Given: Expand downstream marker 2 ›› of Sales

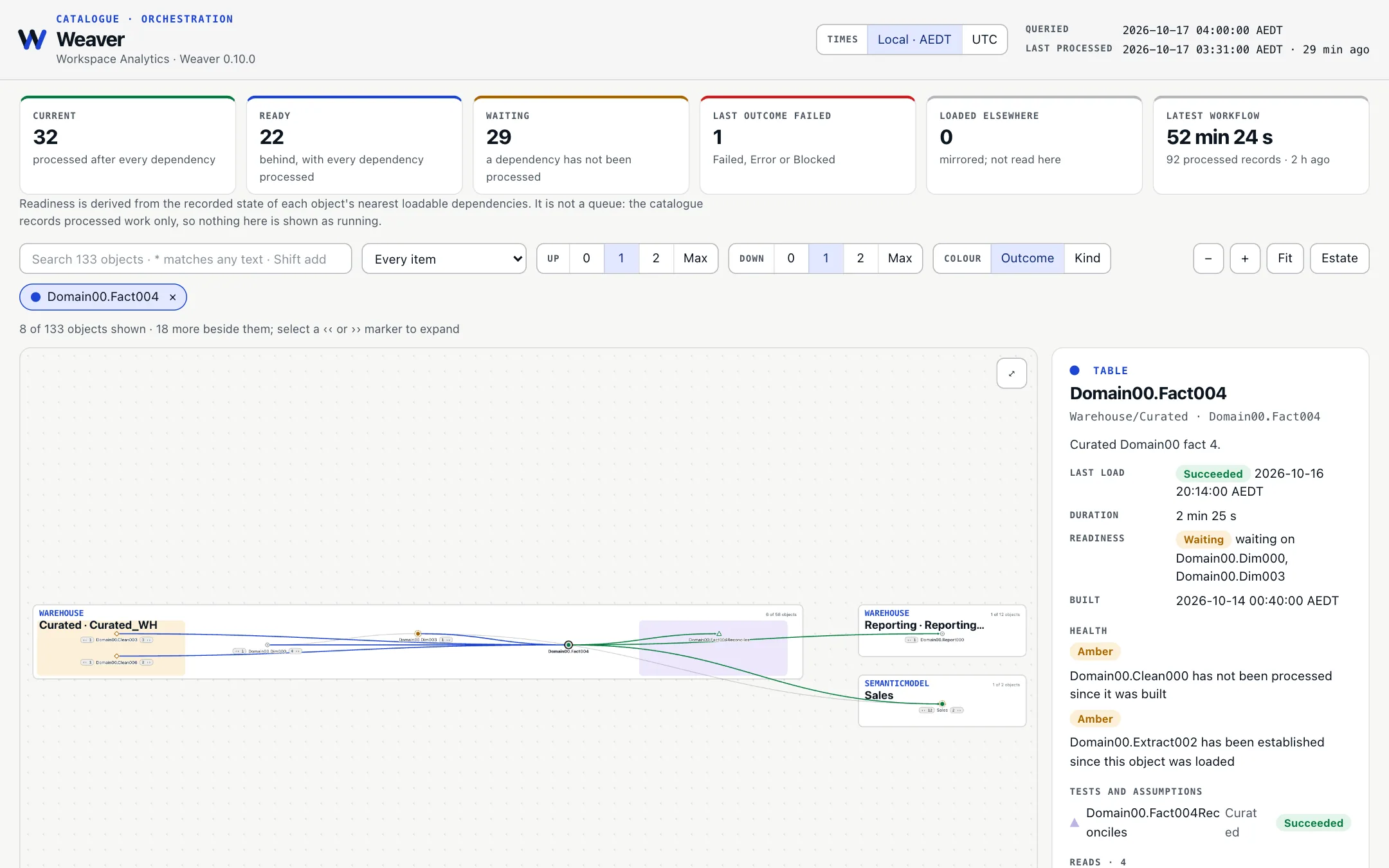Looking at the screenshot, I should tap(957, 710).
